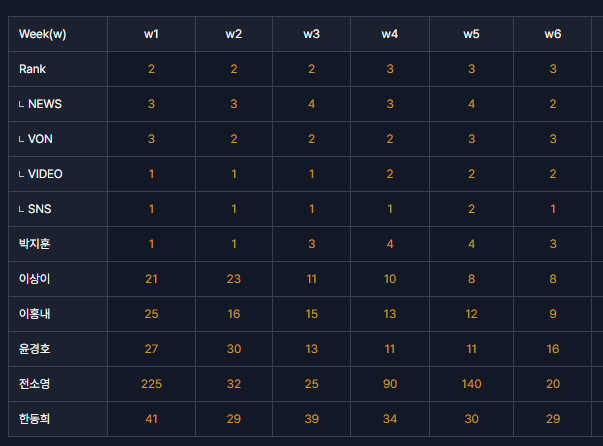Select the 140 value in the w5 column
Image resolution: width=603 pixels, height=446 pixels.
point(471,384)
